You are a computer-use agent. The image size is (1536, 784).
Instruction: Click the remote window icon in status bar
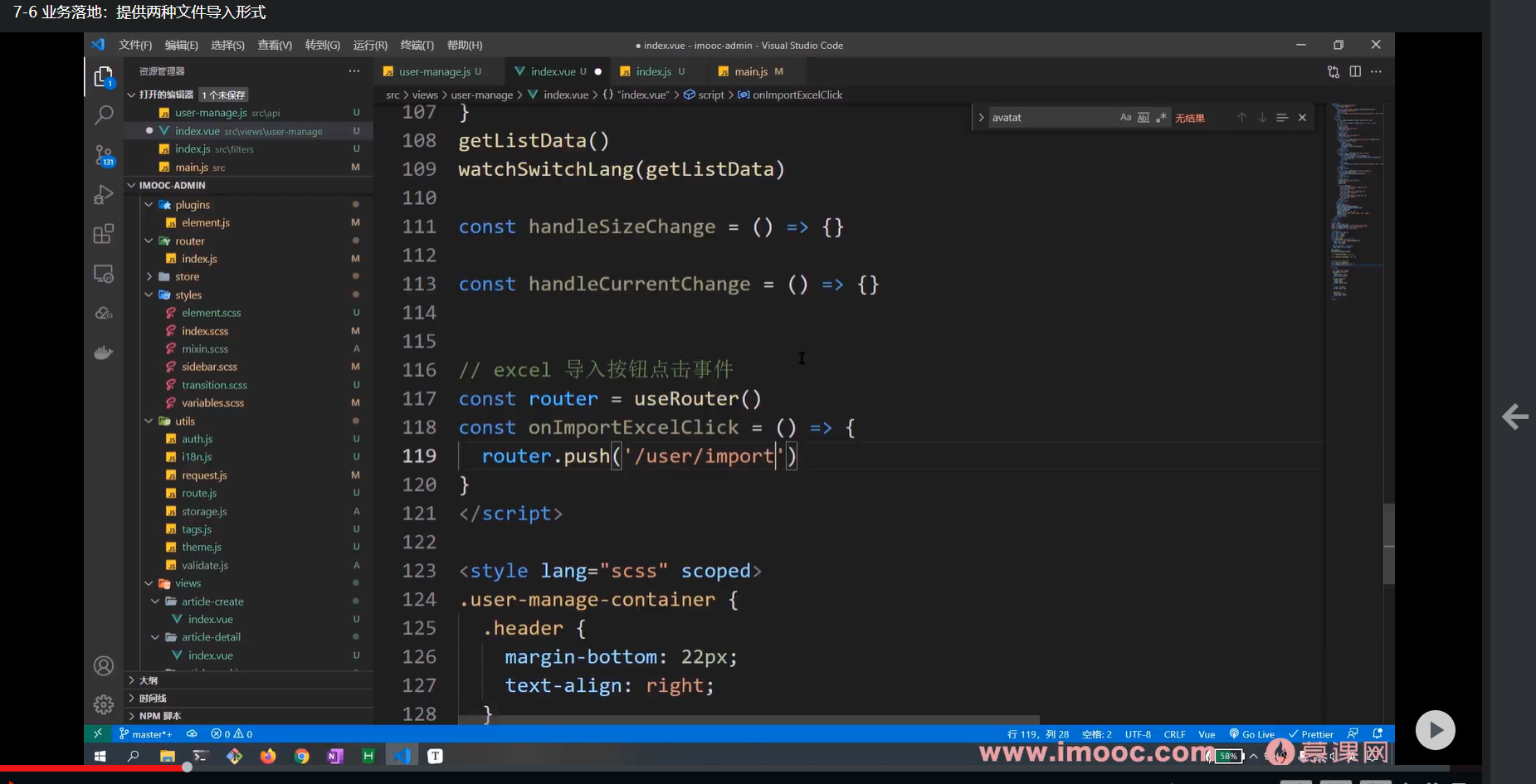(98, 734)
